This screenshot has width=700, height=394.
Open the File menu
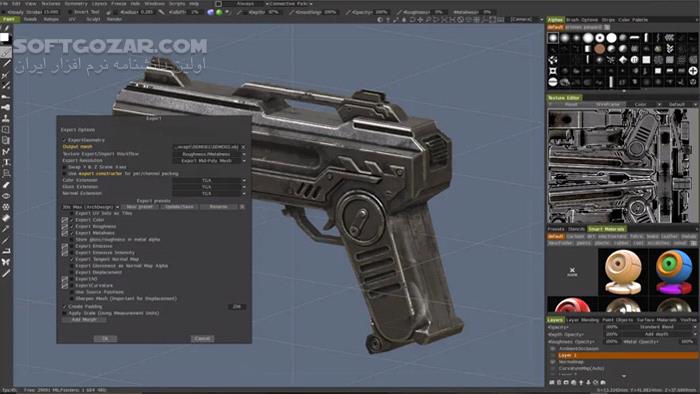[4, 4]
